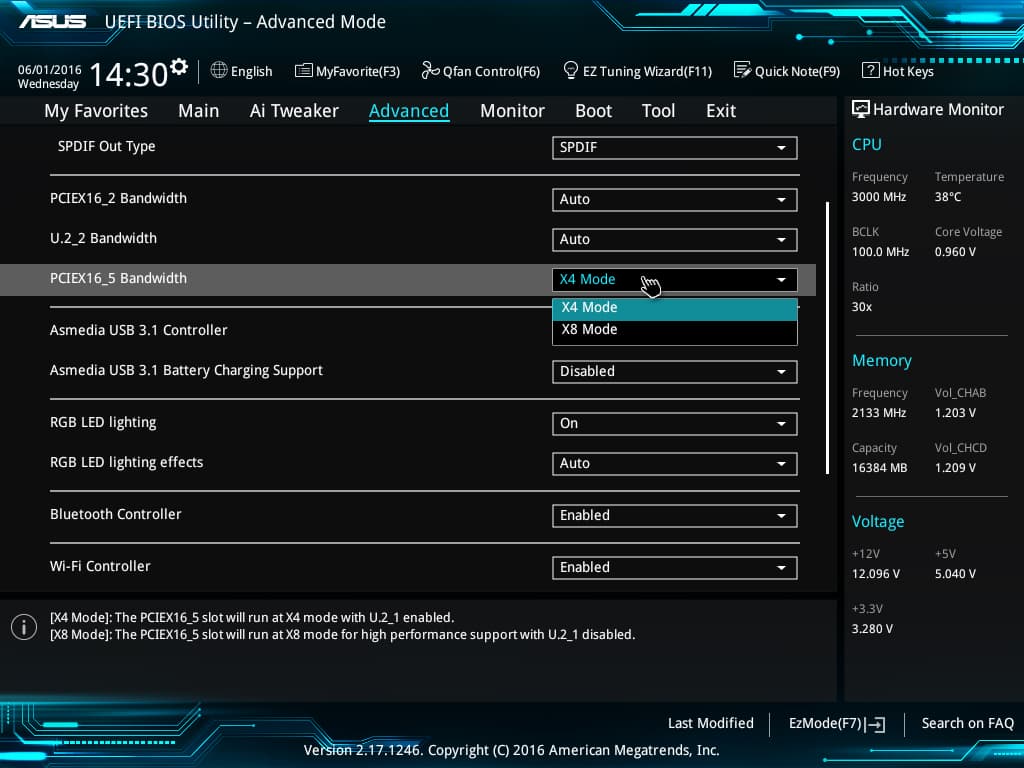This screenshot has height=768, width=1024.
Task: Open the SPDIF Out Type dropdown
Action: point(675,148)
